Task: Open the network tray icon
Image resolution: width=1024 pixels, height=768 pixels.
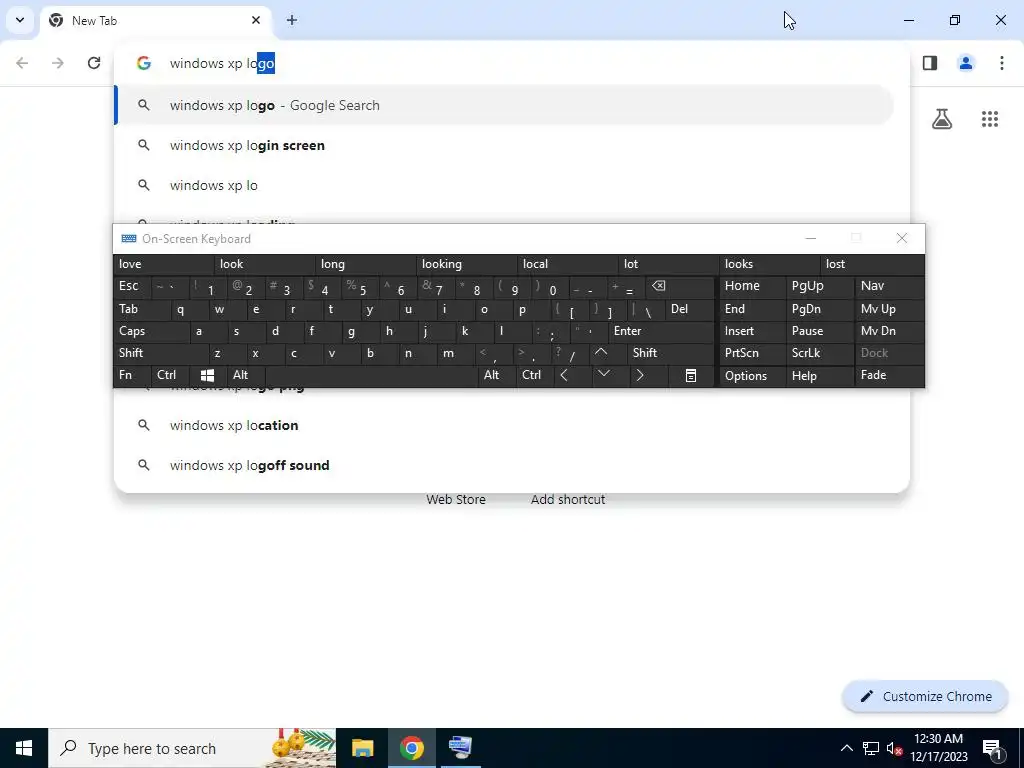Action: click(x=871, y=748)
